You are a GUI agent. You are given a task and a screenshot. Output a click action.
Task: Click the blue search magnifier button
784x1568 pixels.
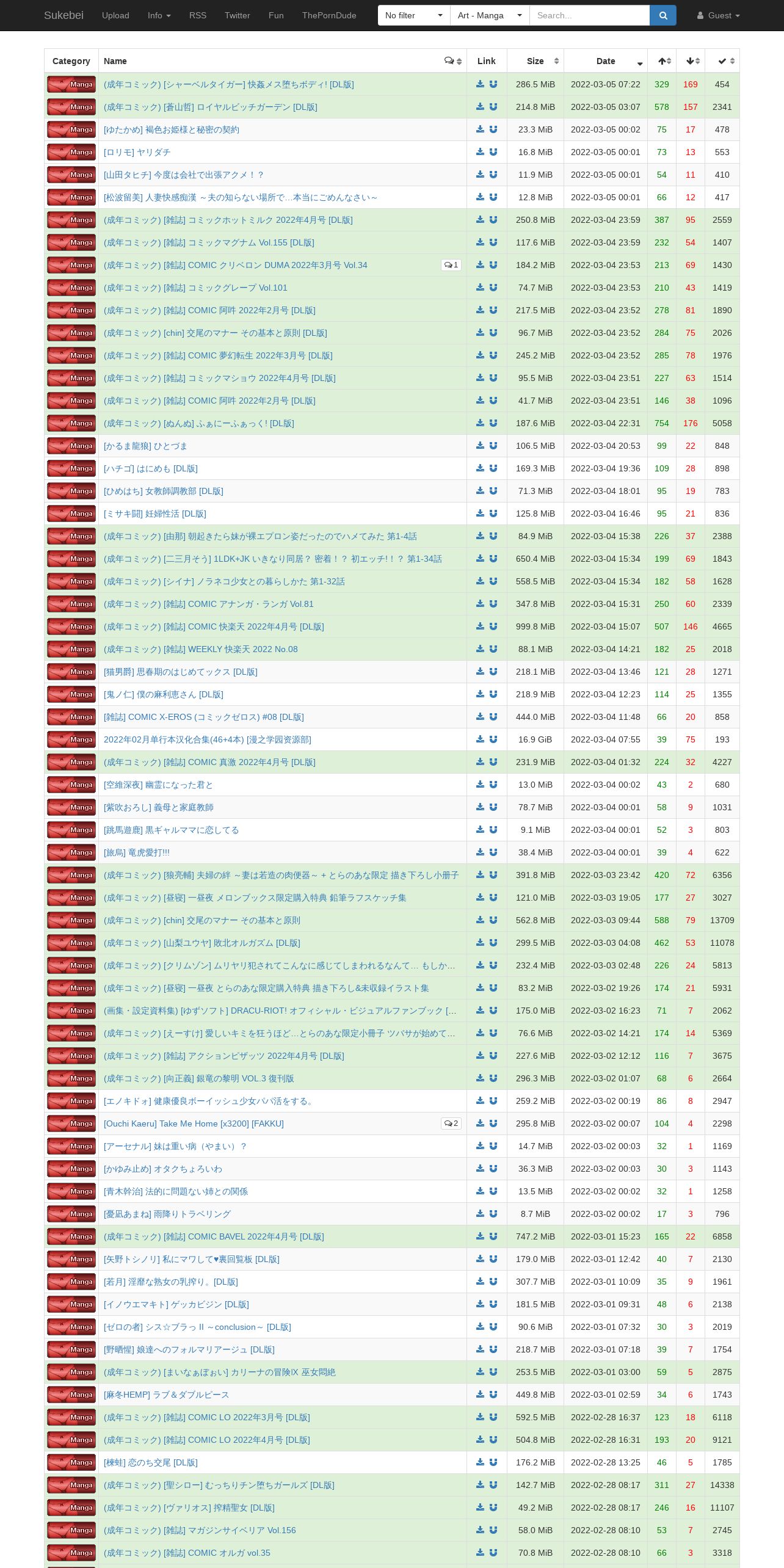(662, 15)
